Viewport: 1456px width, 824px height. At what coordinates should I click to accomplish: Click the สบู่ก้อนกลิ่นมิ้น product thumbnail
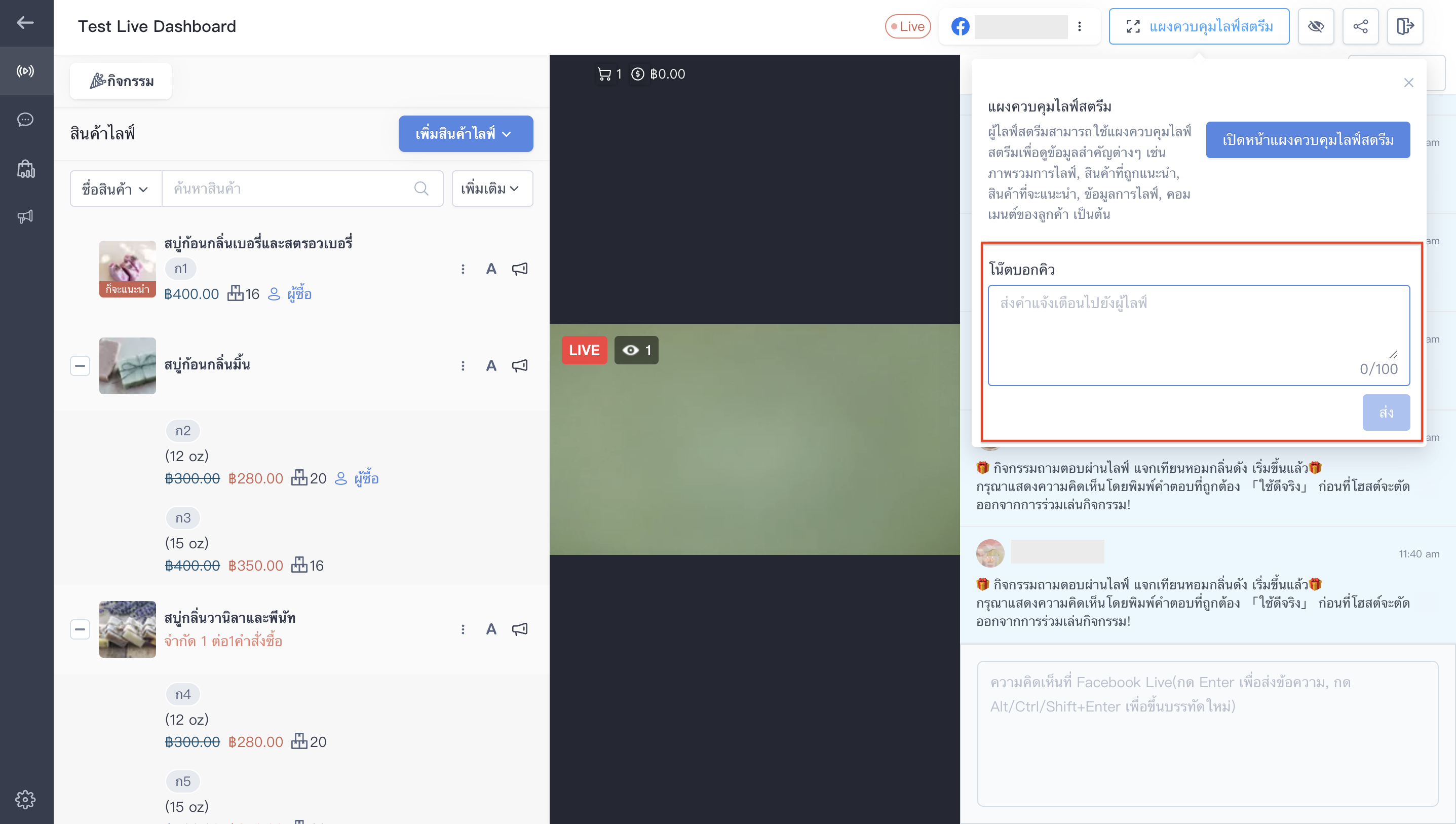coord(127,365)
